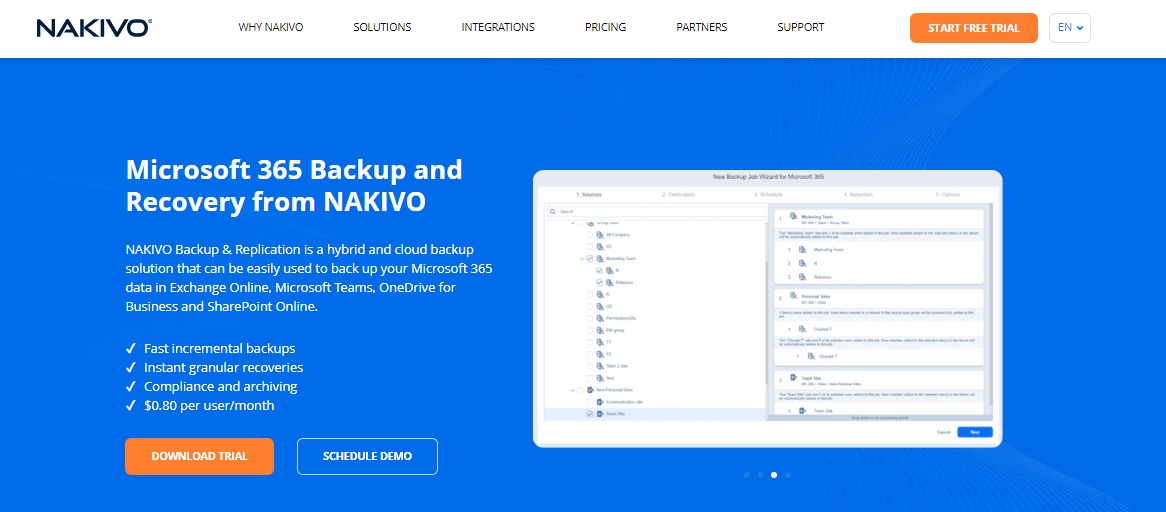
Task: Open the WHY NAKIVO menu
Action: [271, 27]
